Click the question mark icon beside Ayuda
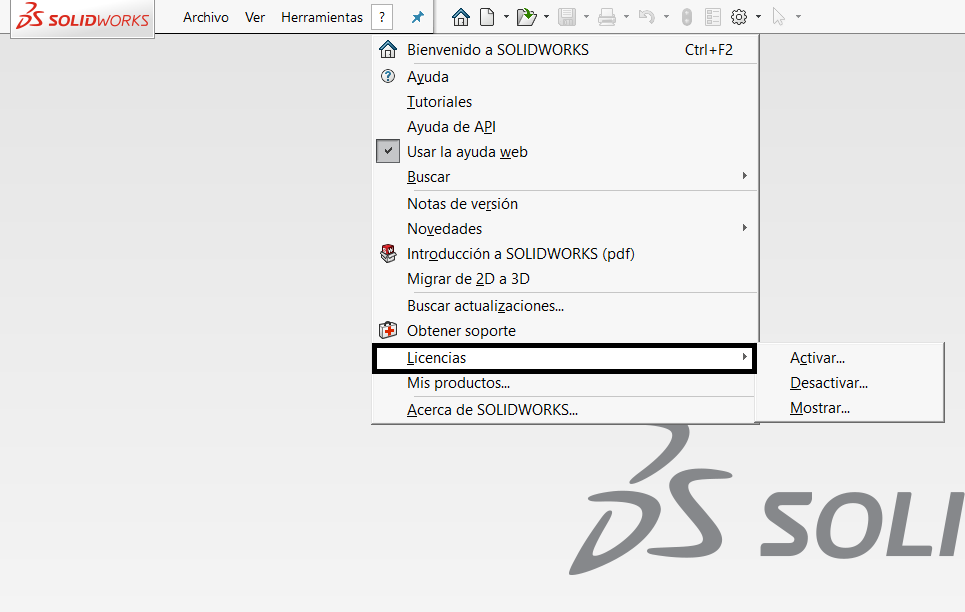Viewport: 965px width, 612px height. (x=388, y=76)
